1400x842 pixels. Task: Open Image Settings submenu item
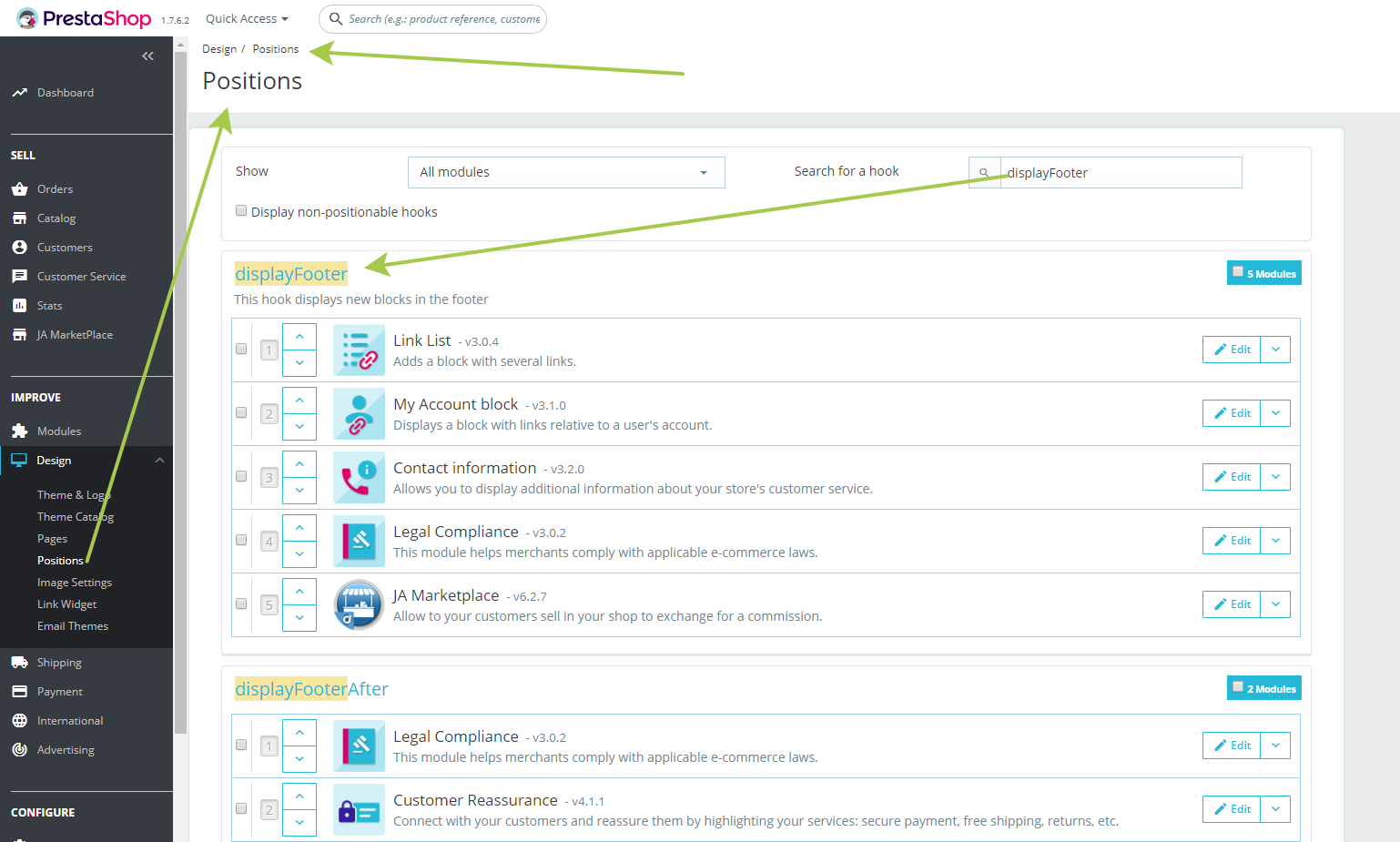tap(75, 583)
